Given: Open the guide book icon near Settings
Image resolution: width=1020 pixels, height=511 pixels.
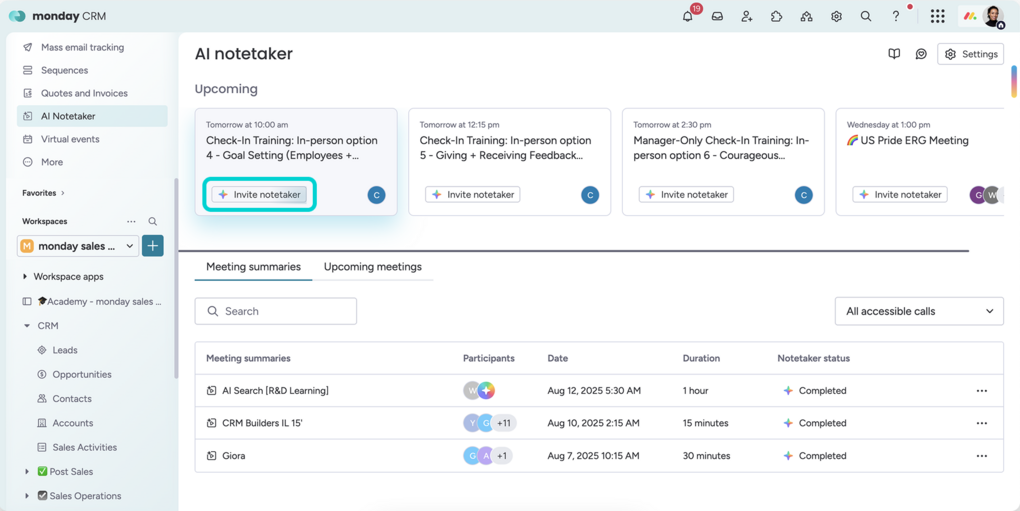Looking at the screenshot, I should coord(894,54).
